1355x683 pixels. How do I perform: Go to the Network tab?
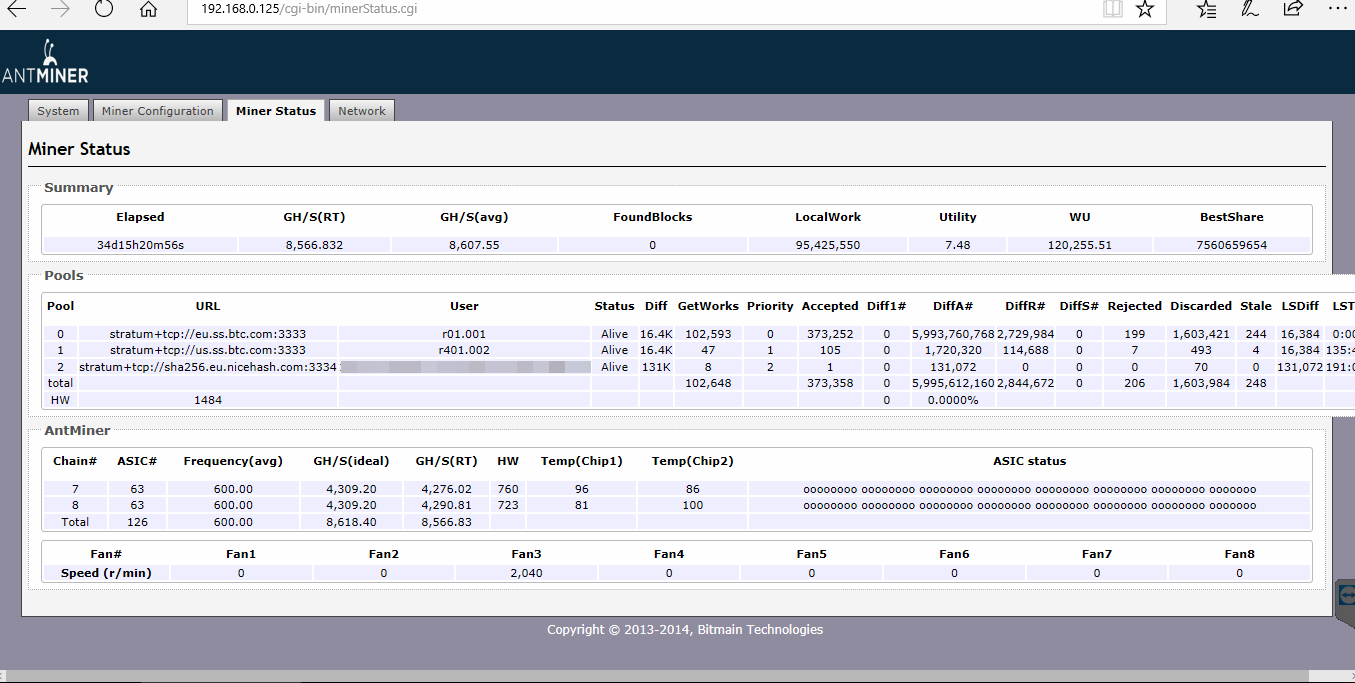click(362, 111)
